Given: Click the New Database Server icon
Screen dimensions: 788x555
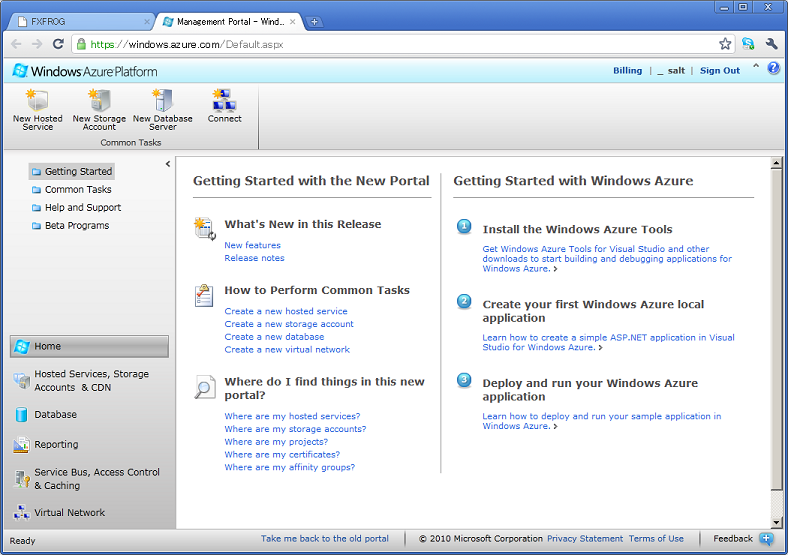Looking at the screenshot, I should (162, 101).
